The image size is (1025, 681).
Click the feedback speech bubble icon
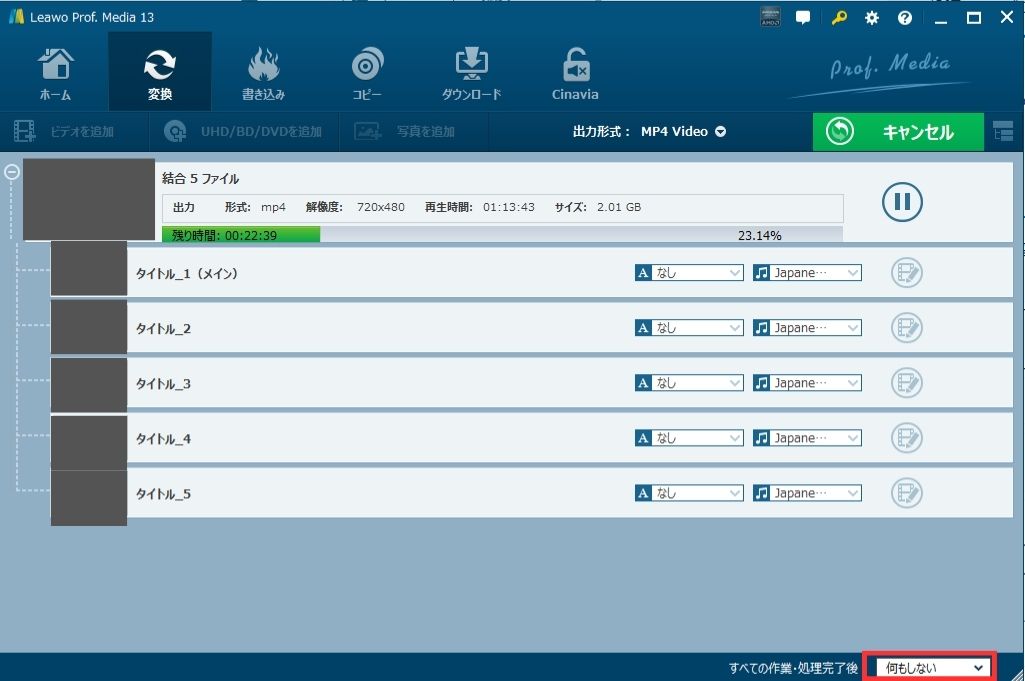click(802, 18)
